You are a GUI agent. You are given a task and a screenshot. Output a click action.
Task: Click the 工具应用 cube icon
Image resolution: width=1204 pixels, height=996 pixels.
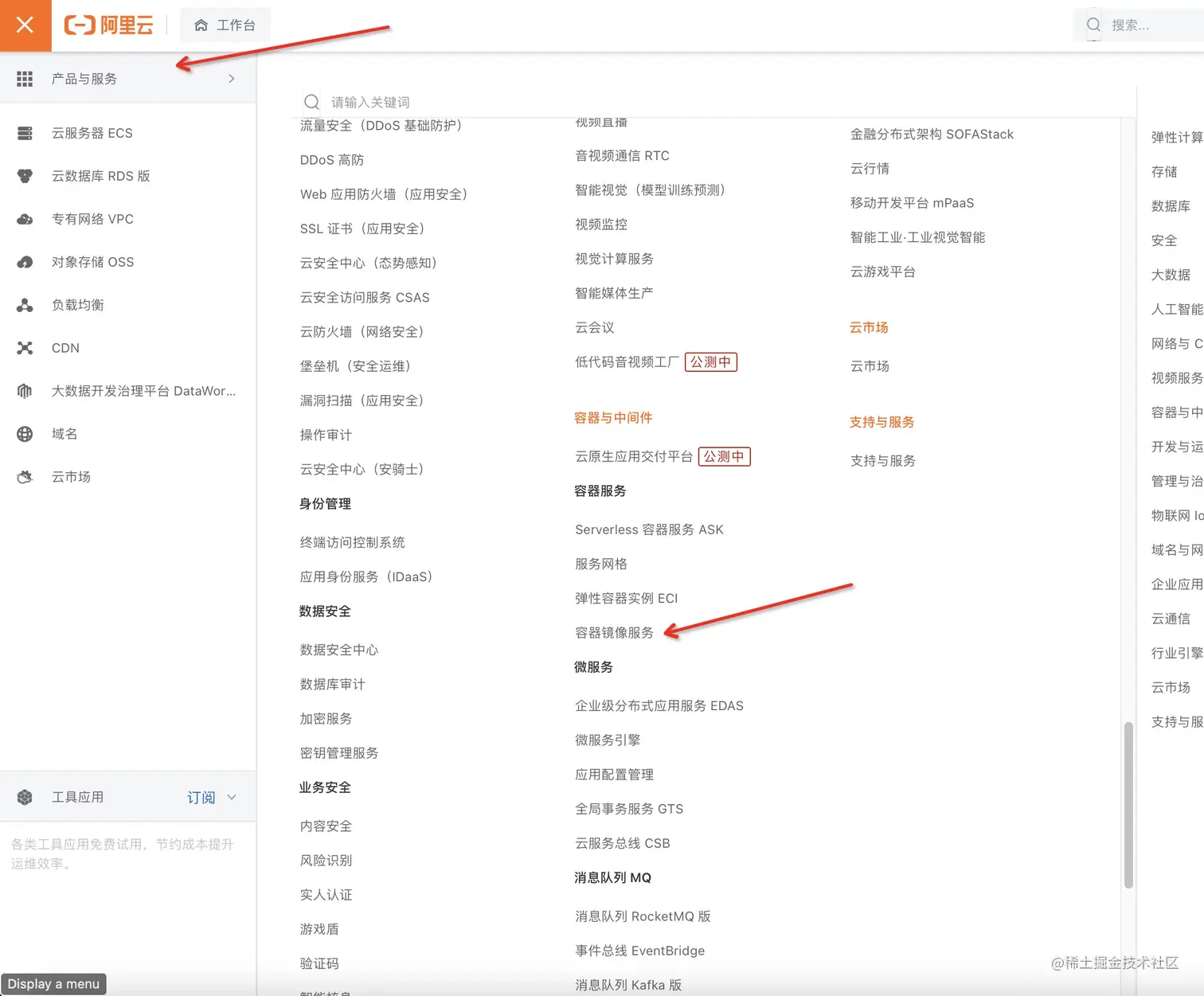click(x=25, y=797)
